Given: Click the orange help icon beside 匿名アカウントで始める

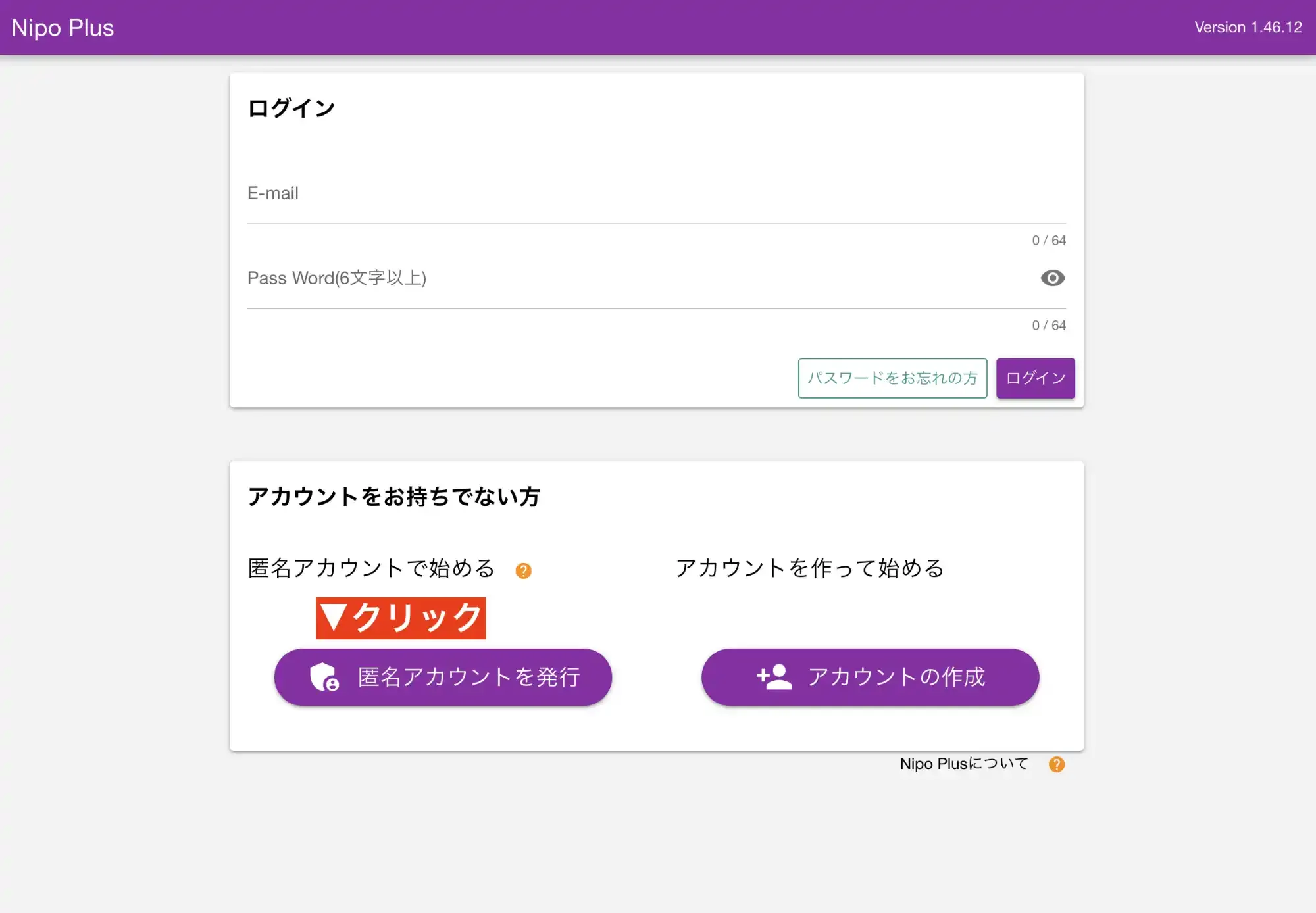Looking at the screenshot, I should pos(523,570).
